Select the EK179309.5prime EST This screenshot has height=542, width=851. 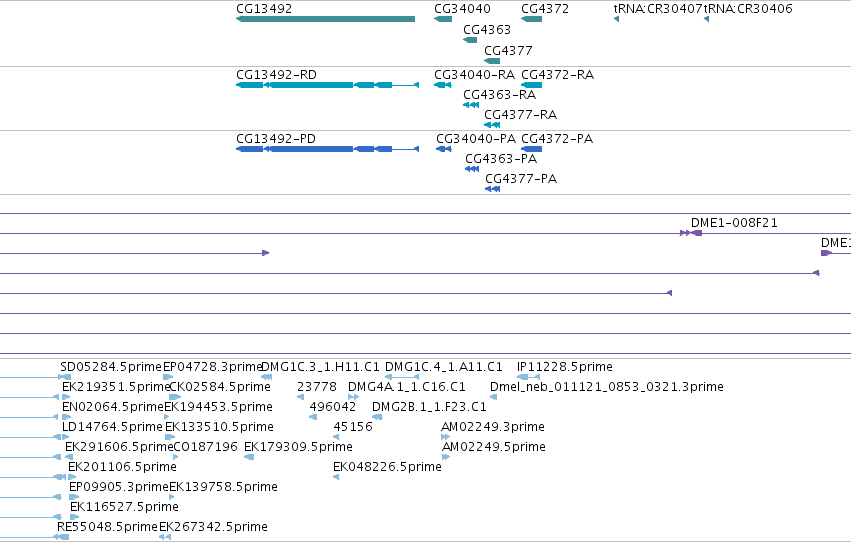[249, 457]
